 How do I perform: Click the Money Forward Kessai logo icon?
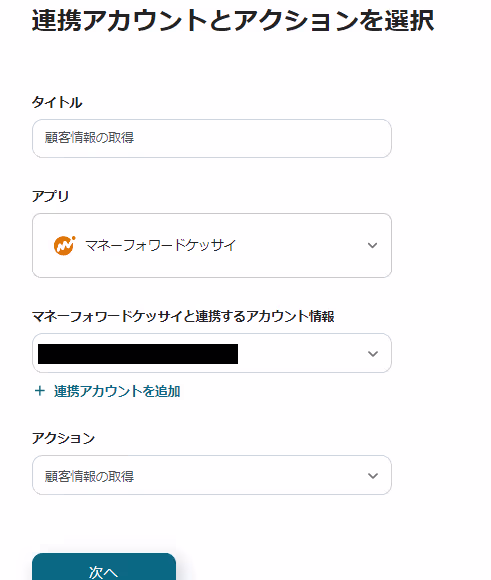[x=64, y=245]
